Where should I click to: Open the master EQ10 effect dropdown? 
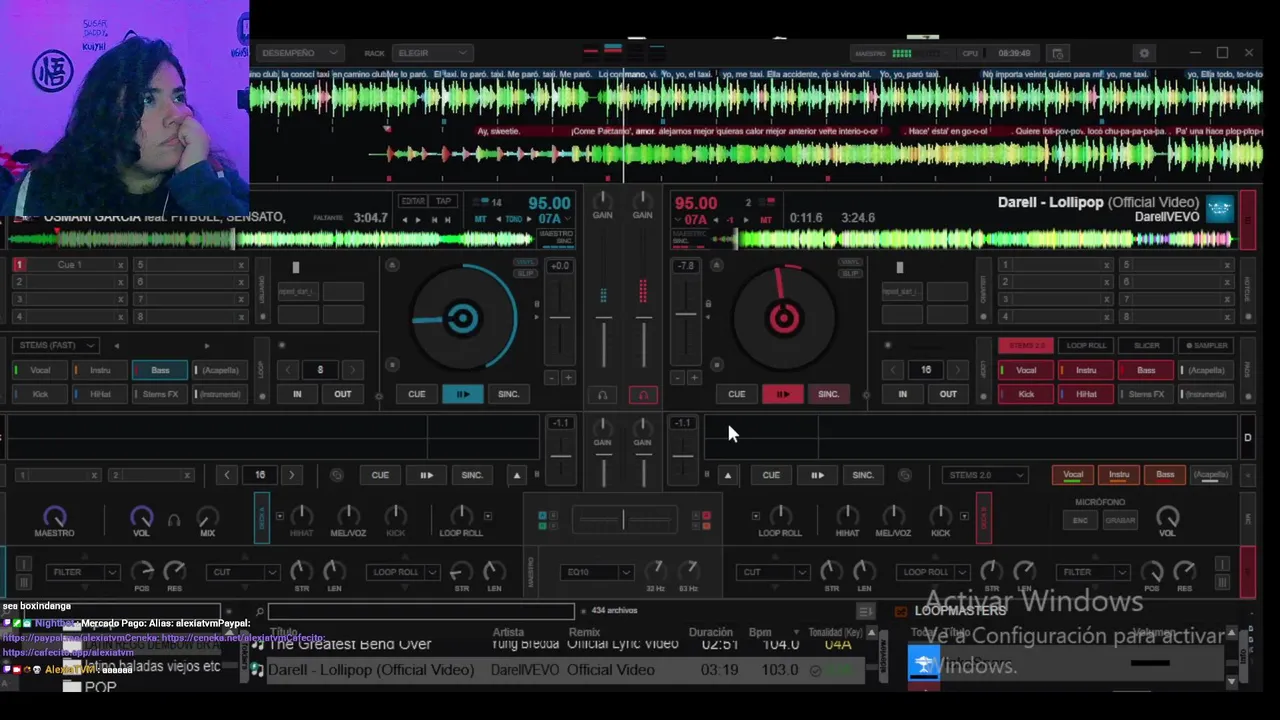click(x=597, y=572)
